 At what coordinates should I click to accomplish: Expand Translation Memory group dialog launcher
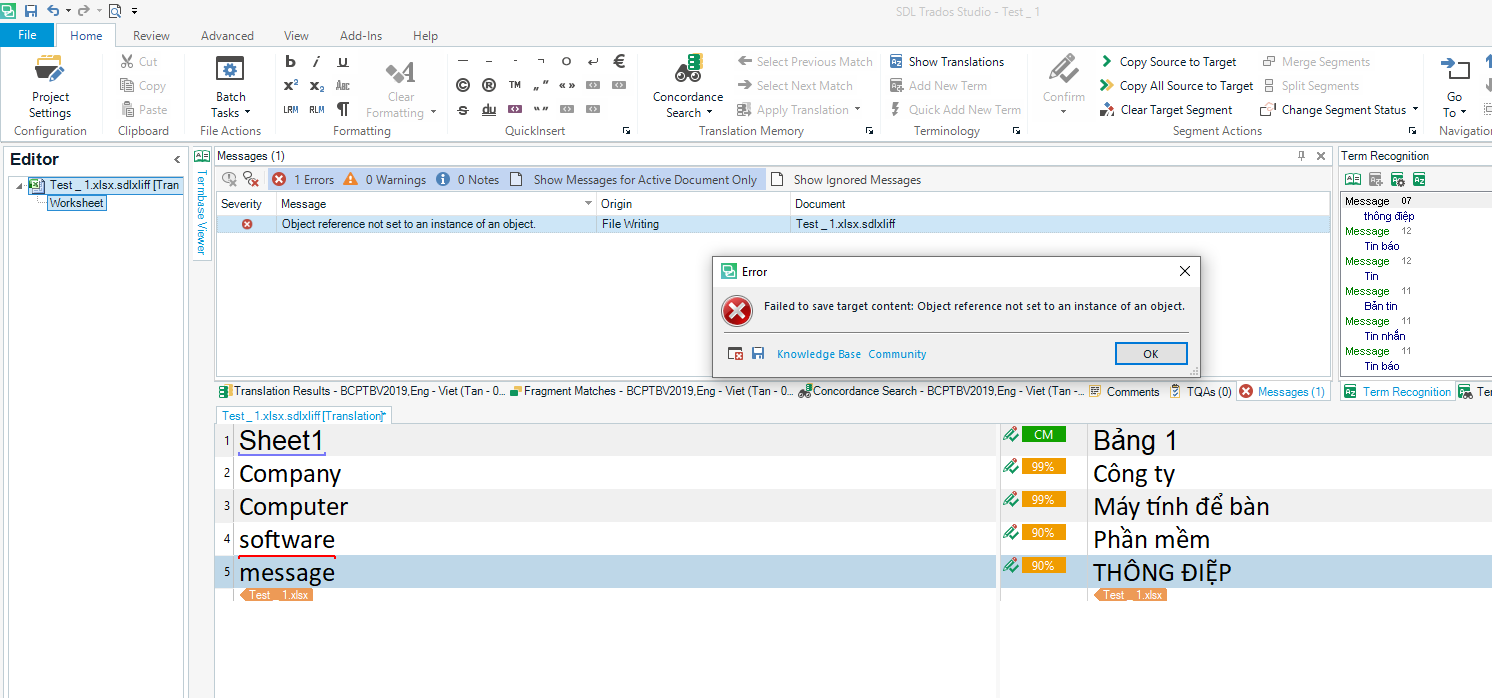[869, 131]
